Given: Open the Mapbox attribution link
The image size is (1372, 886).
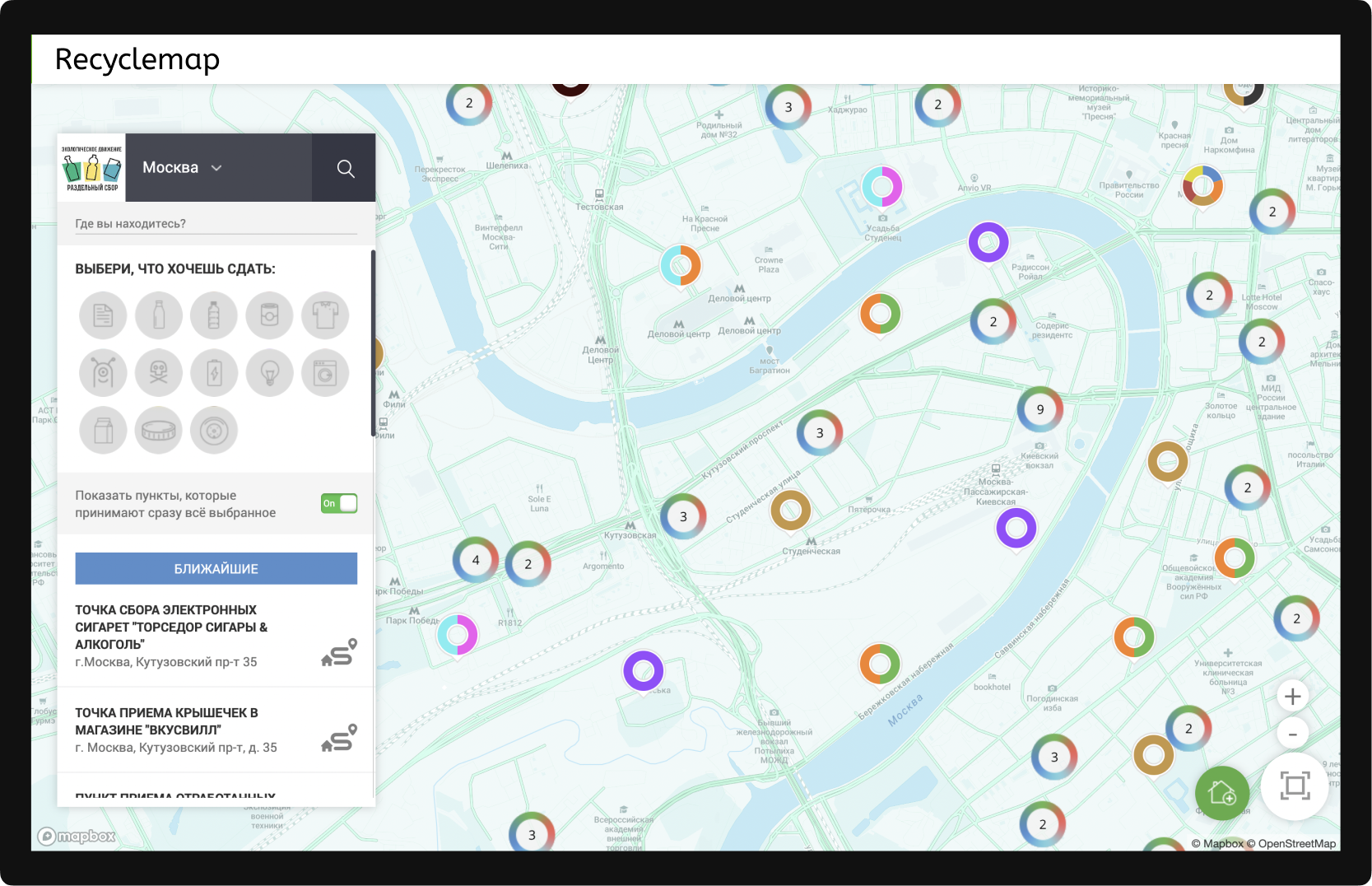Looking at the screenshot, I should point(1217,843).
